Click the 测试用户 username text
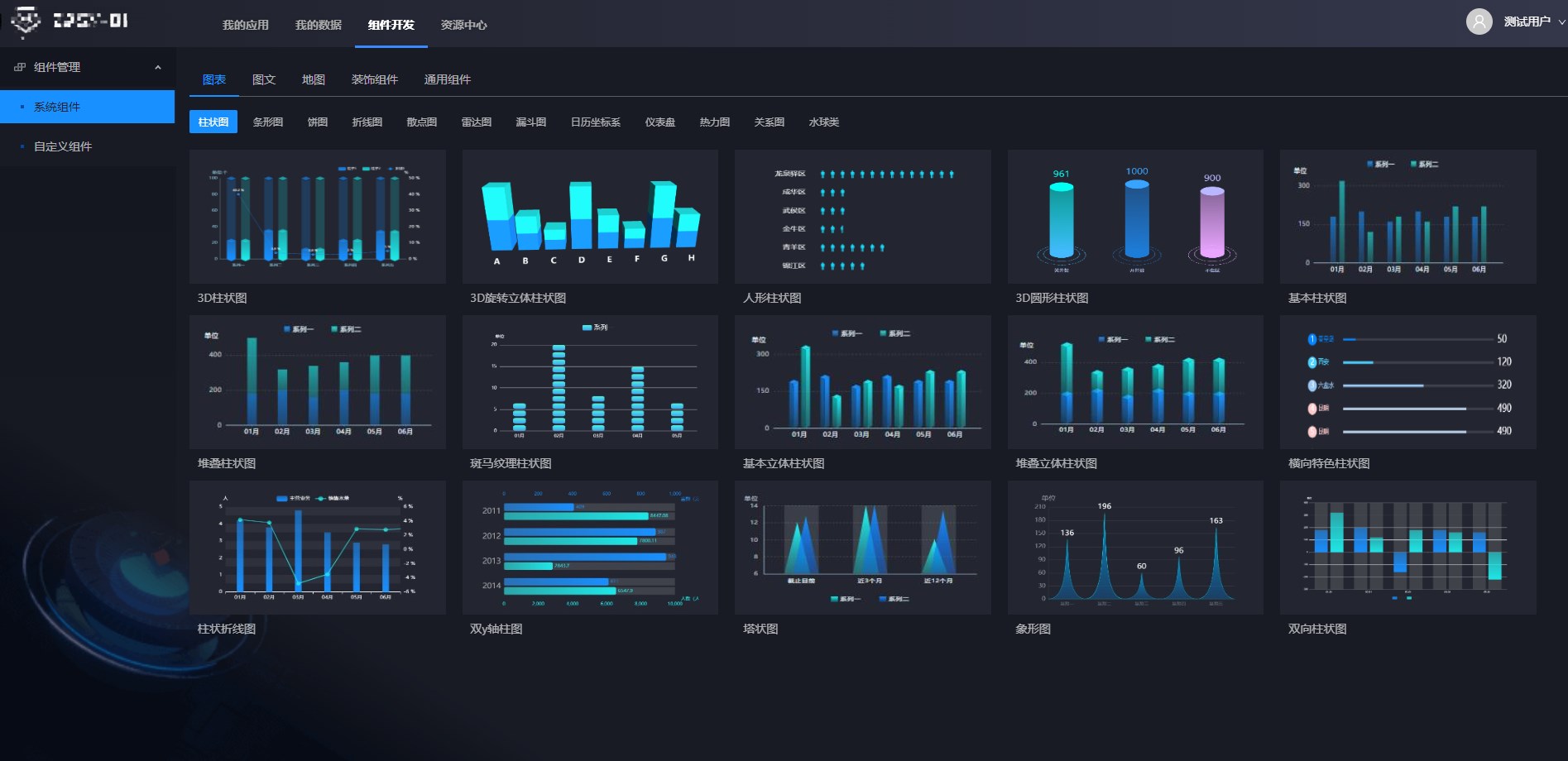Viewport: 1568px width, 761px height. click(1527, 22)
